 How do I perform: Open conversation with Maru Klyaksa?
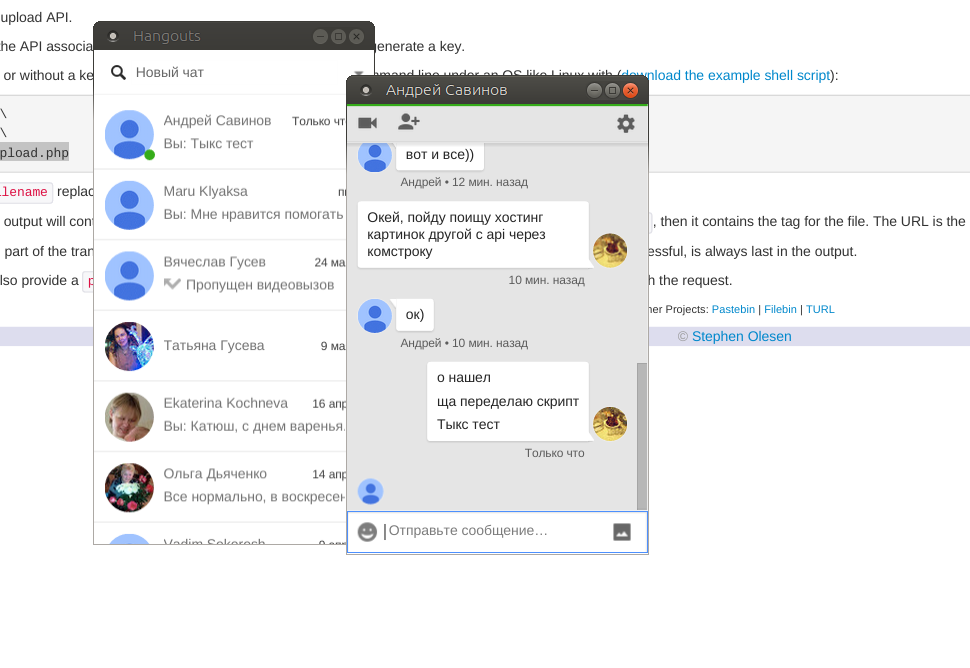[x=220, y=203]
